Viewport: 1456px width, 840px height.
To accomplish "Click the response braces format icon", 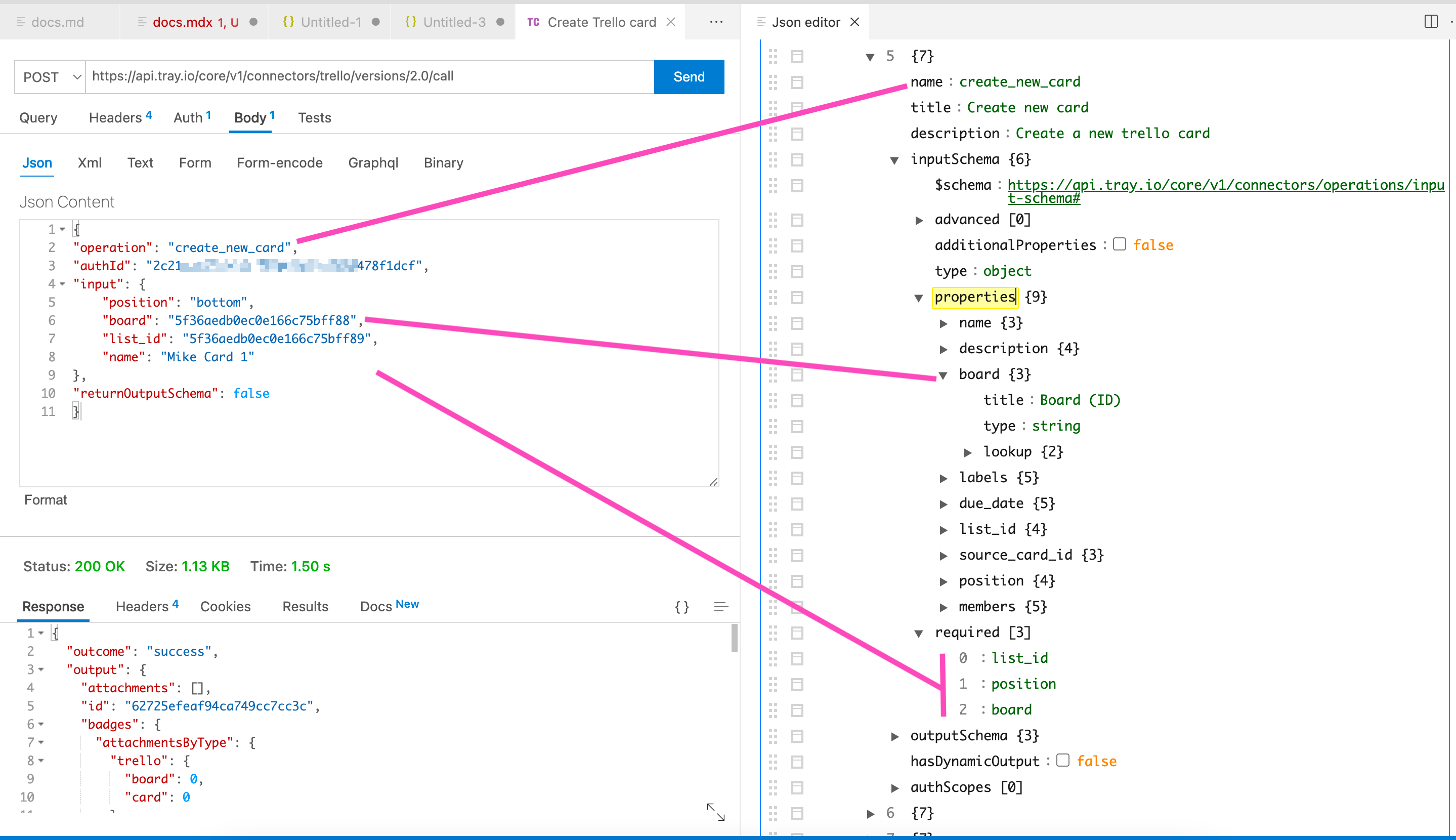I will (x=681, y=607).
